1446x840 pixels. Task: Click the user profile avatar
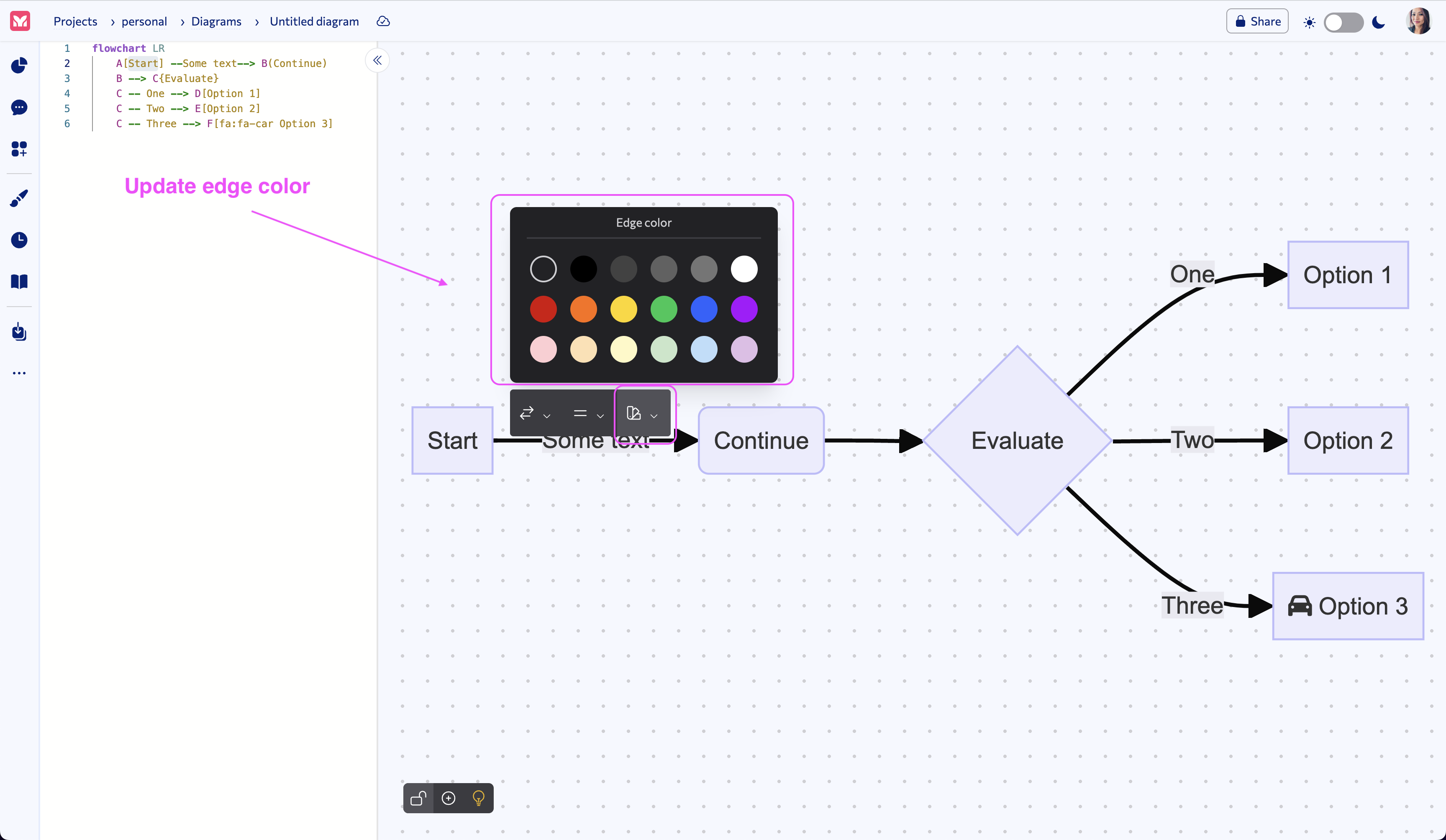pyautogui.click(x=1418, y=21)
